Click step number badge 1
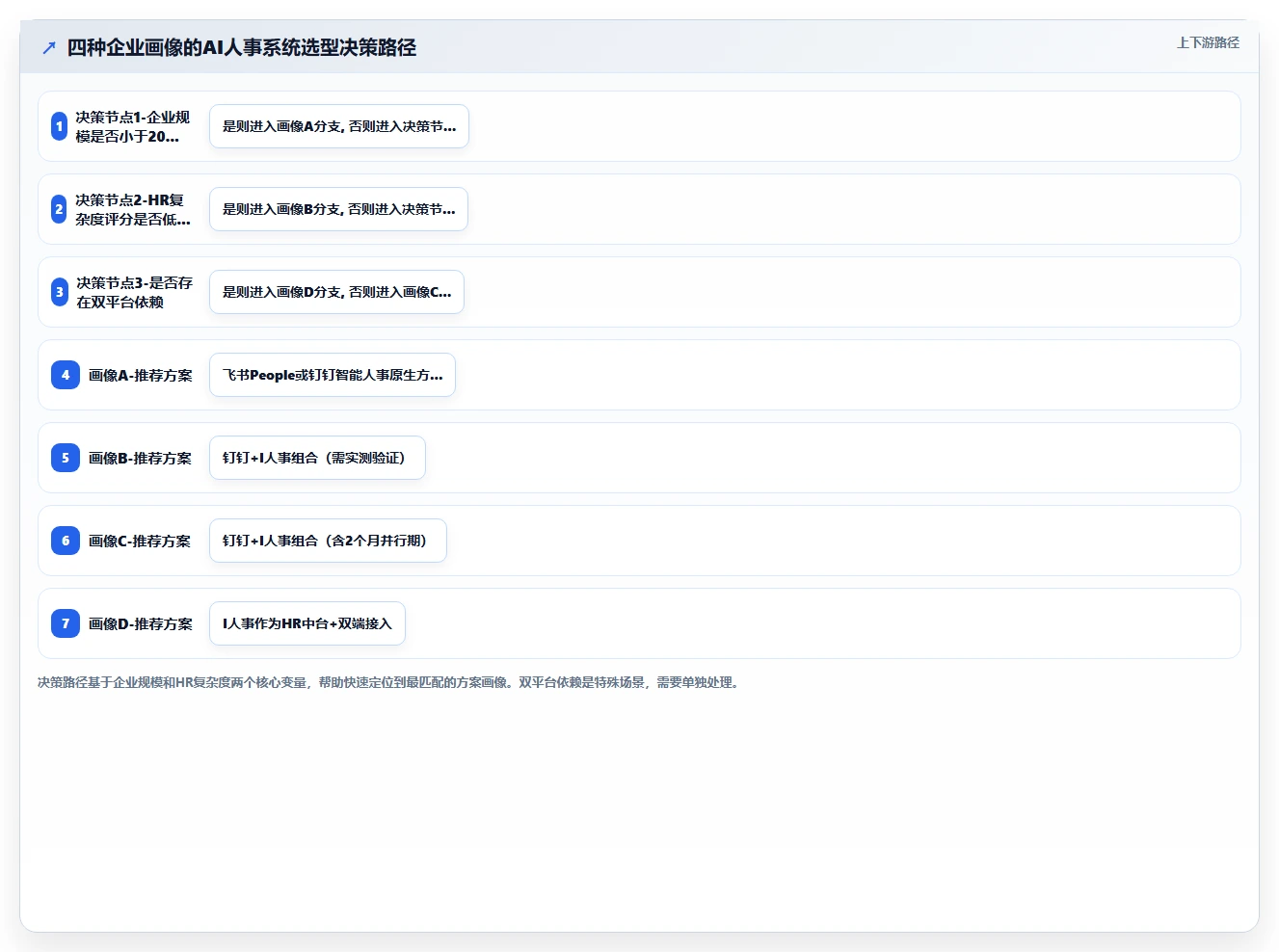1279x952 pixels. point(59,126)
